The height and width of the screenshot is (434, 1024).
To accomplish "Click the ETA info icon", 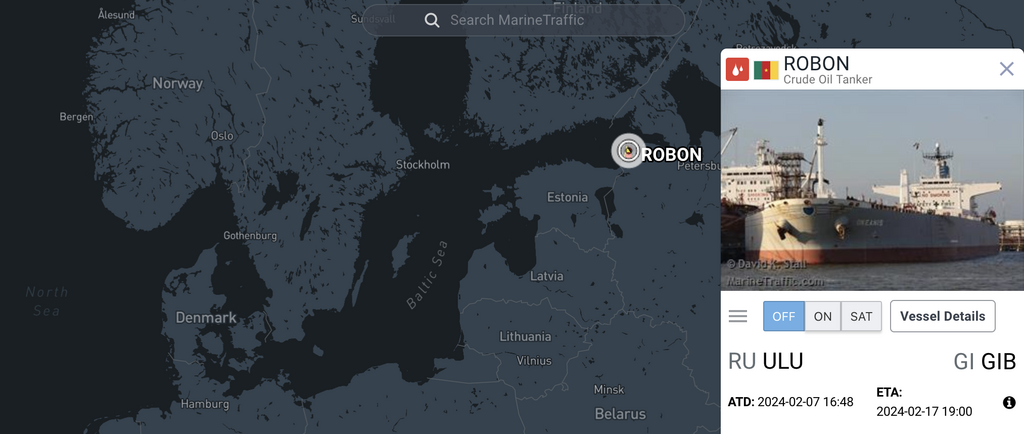I will click(1009, 402).
